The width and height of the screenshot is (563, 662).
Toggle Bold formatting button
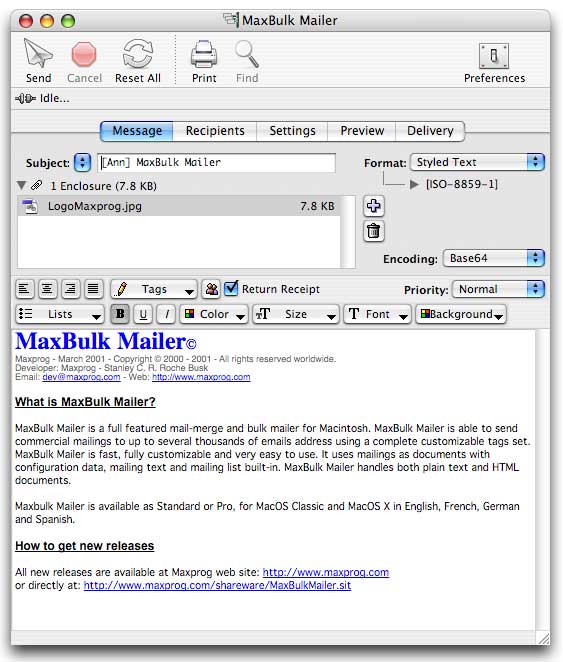point(120,314)
